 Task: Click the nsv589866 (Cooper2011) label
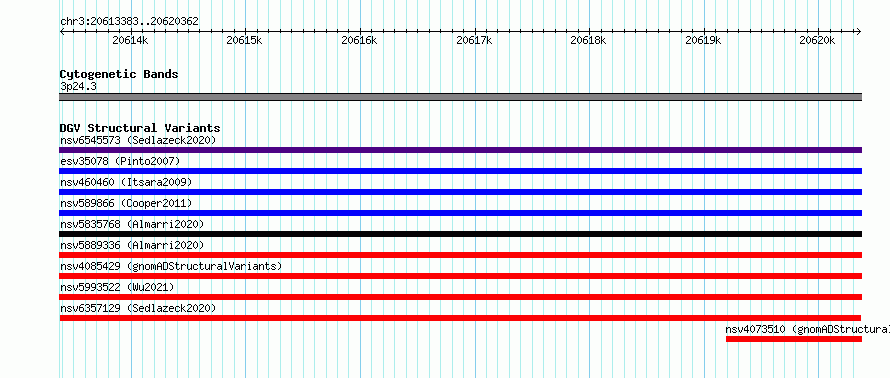(126, 203)
